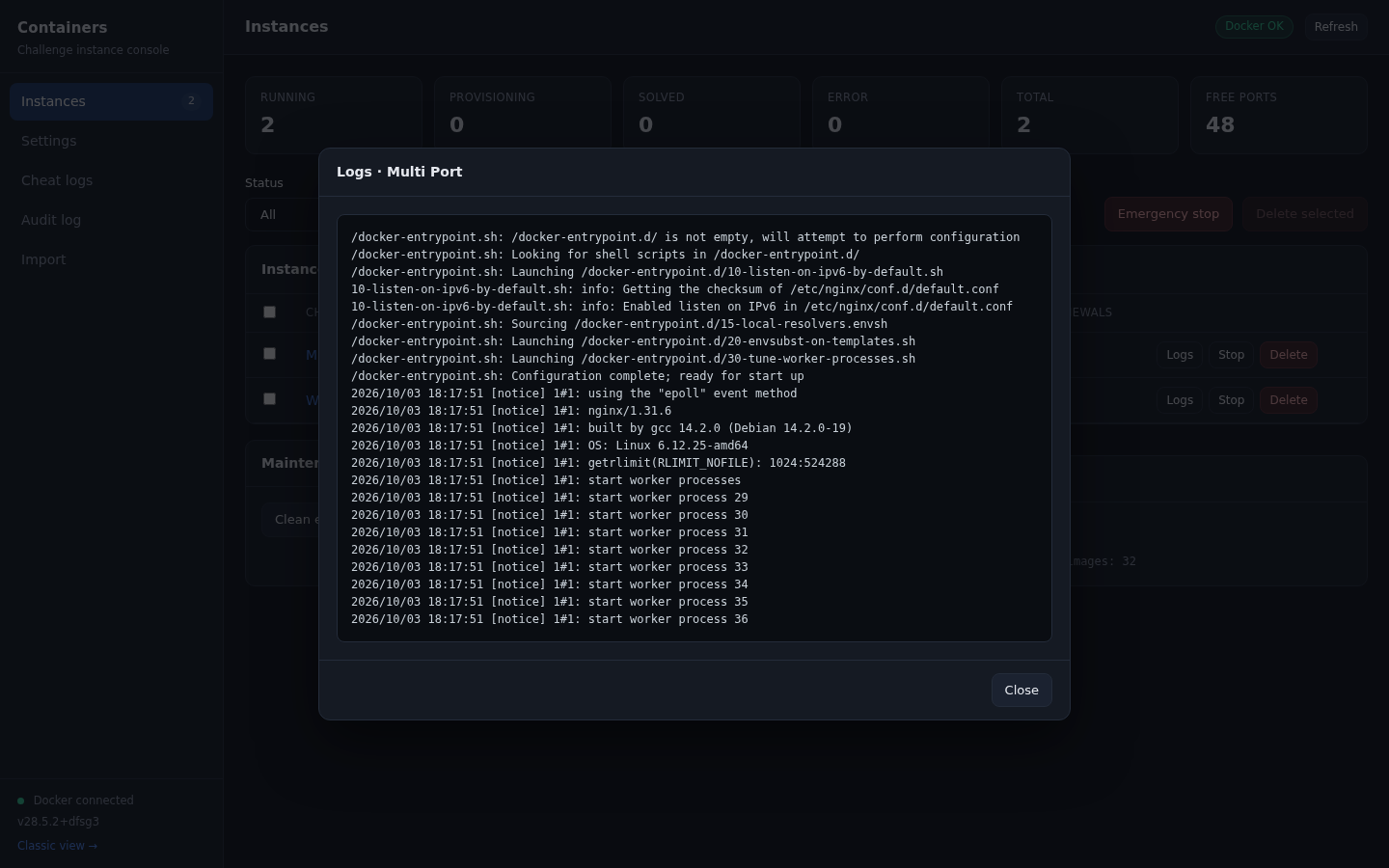The height and width of the screenshot is (868, 1389).
Task: Click the Free Ports stat card
Action: point(1278,115)
